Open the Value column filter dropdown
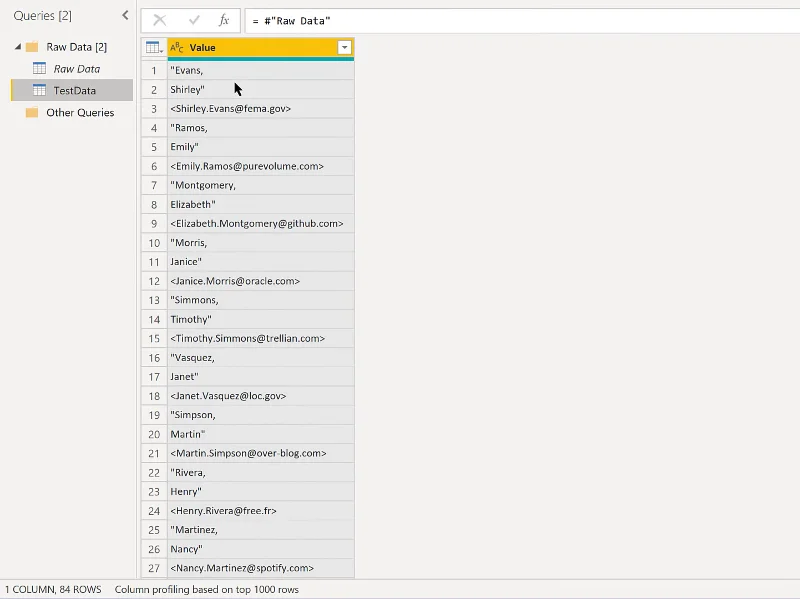800x599 pixels. [x=344, y=48]
